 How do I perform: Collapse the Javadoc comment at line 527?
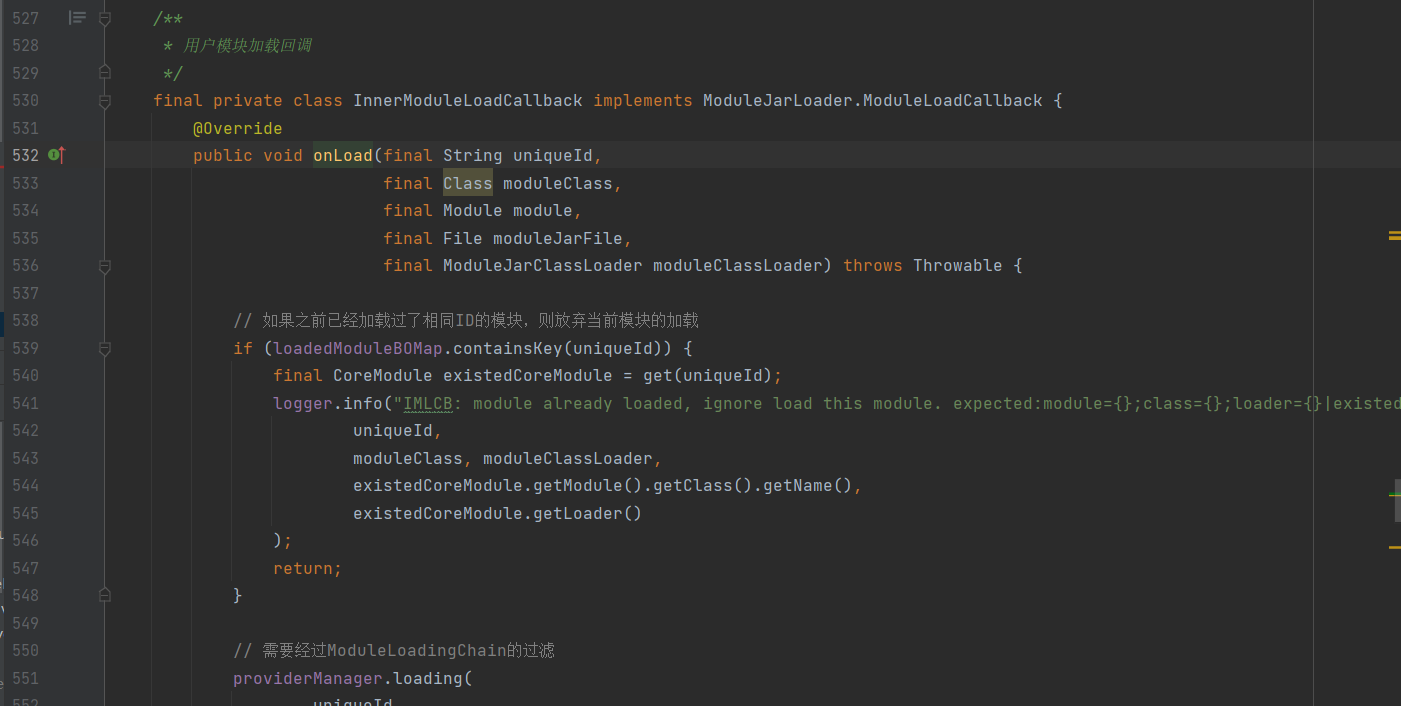pyautogui.click(x=105, y=18)
